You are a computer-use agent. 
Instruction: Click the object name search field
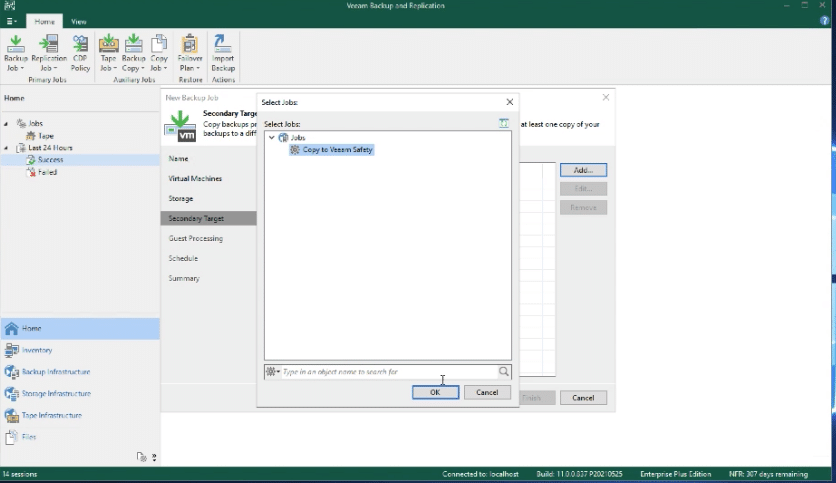[x=389, y=372]
